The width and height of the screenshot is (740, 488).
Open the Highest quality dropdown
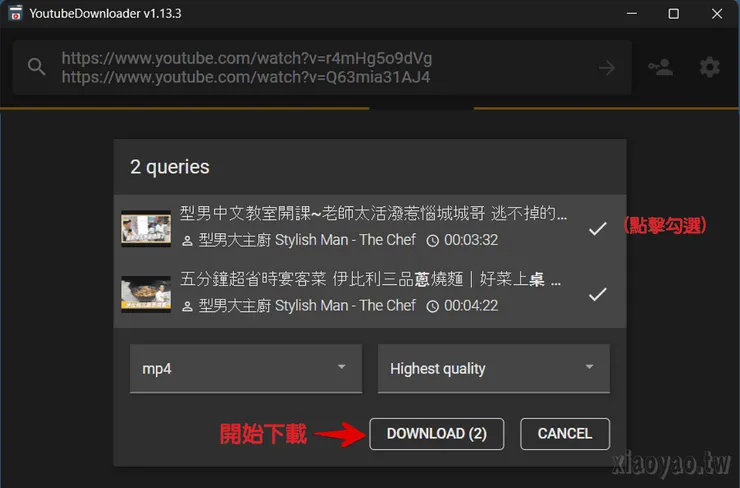tap(494, 368)
